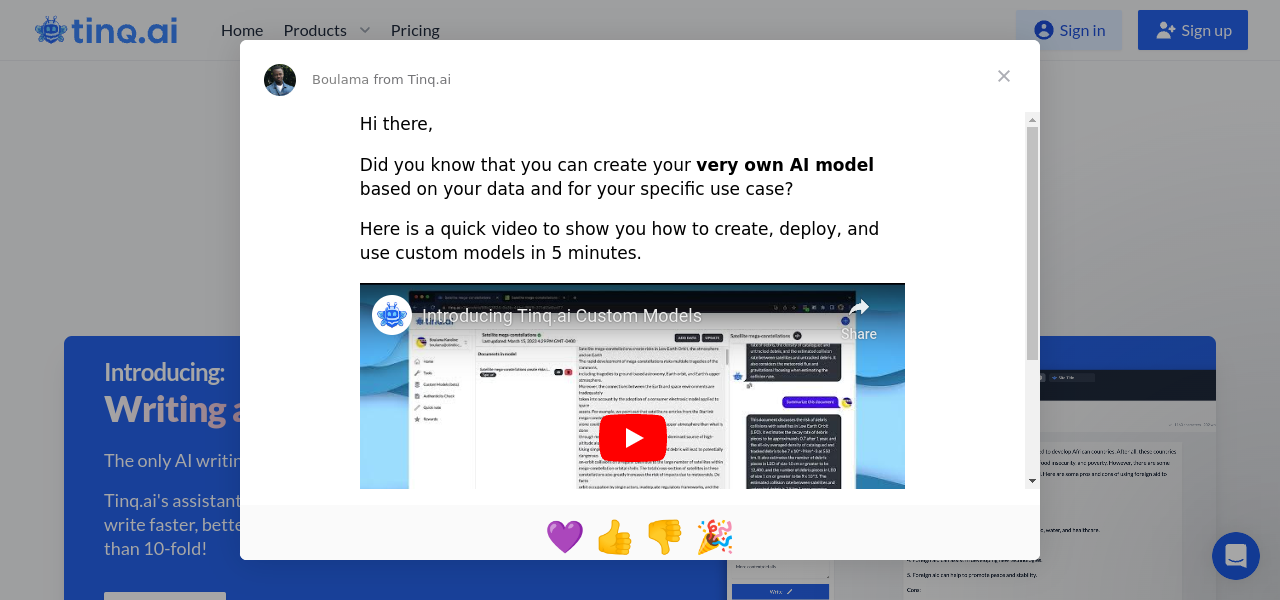The width and height of the screenshot is (1280, 600).
Task: Open the Pricing page
Action: (x=415, y=30)
